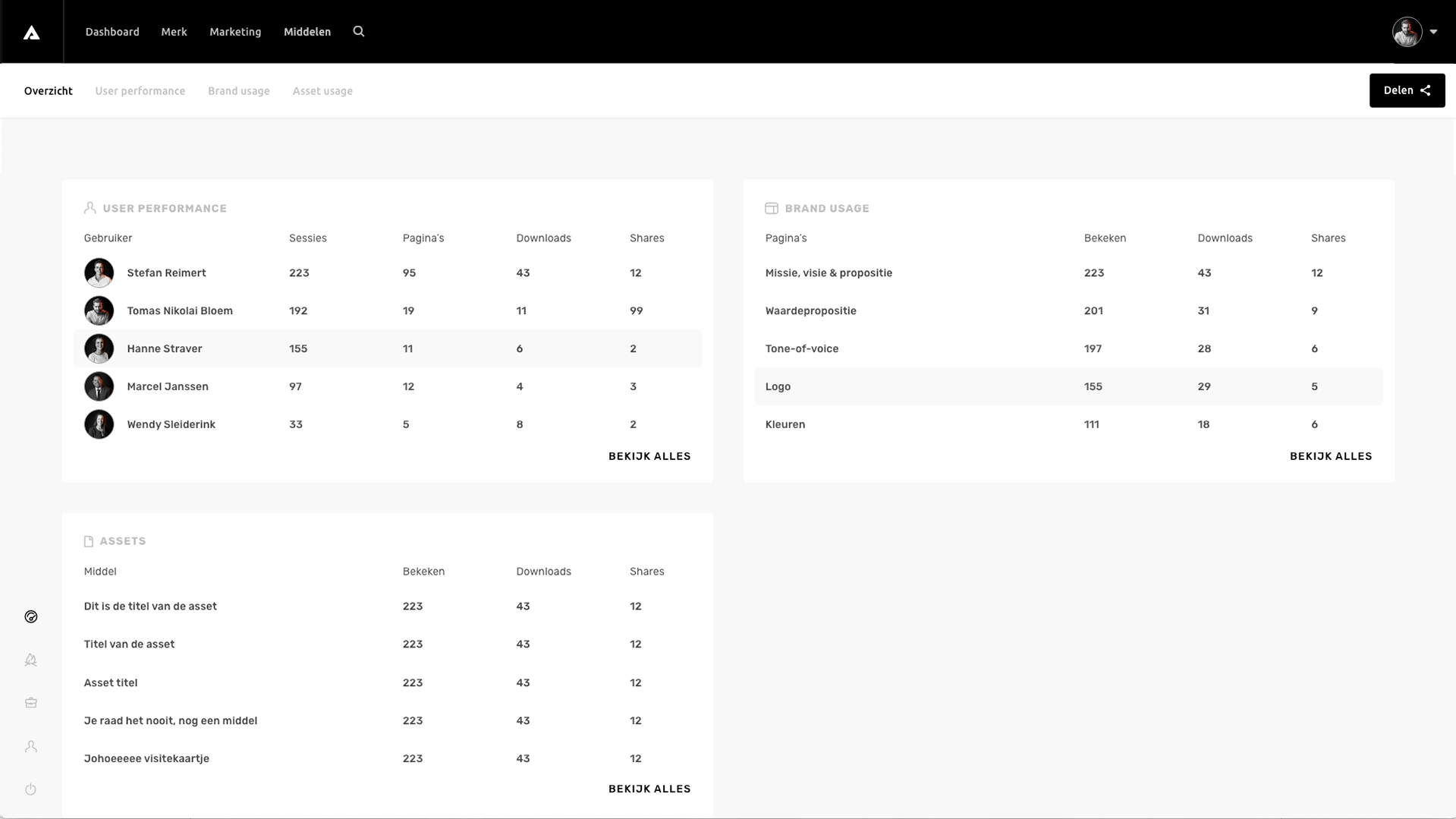The image size is (1456, 819).
Task: Select the Overzicht tab
Action: (x=49, y=91)
